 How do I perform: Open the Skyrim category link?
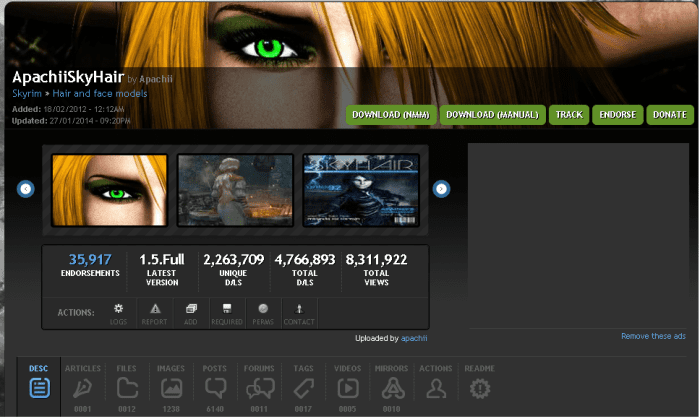click(x=27, y=94)
